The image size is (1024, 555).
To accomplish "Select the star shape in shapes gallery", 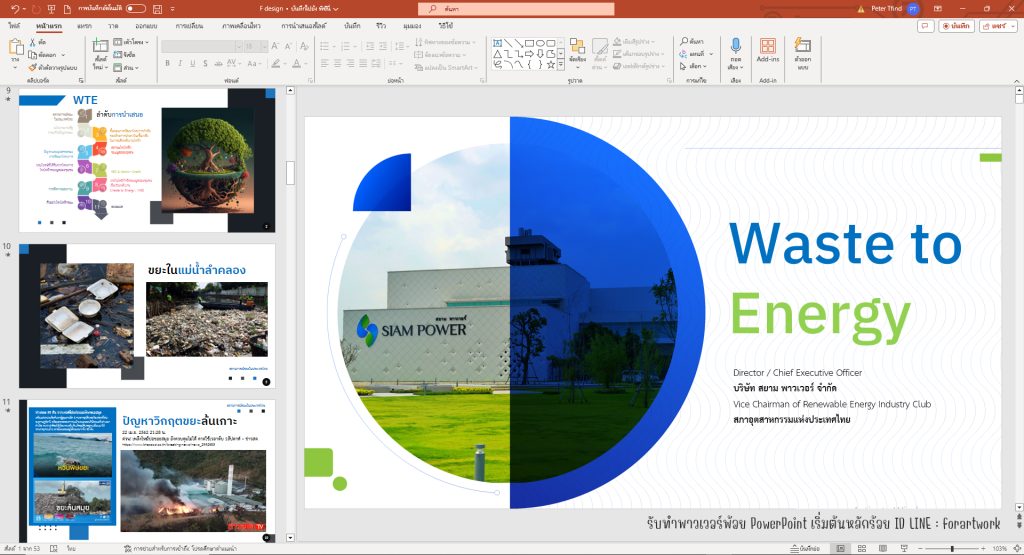I will pos(551,64).
